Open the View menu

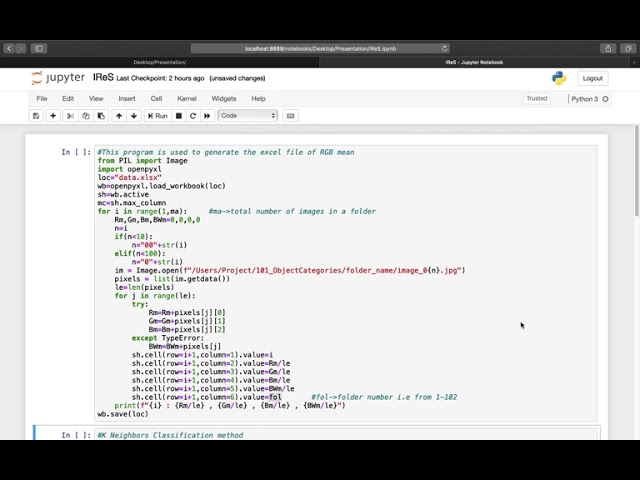96,99
